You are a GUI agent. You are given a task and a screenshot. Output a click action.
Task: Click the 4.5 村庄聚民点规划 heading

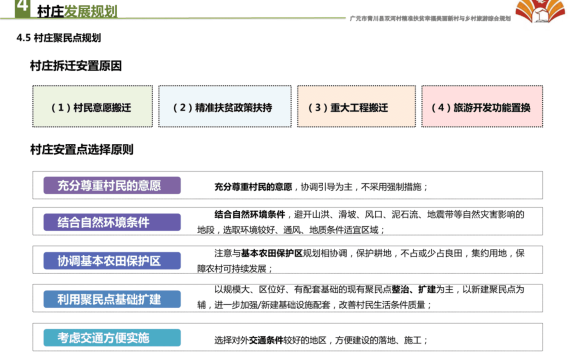[x=59, y=38]
